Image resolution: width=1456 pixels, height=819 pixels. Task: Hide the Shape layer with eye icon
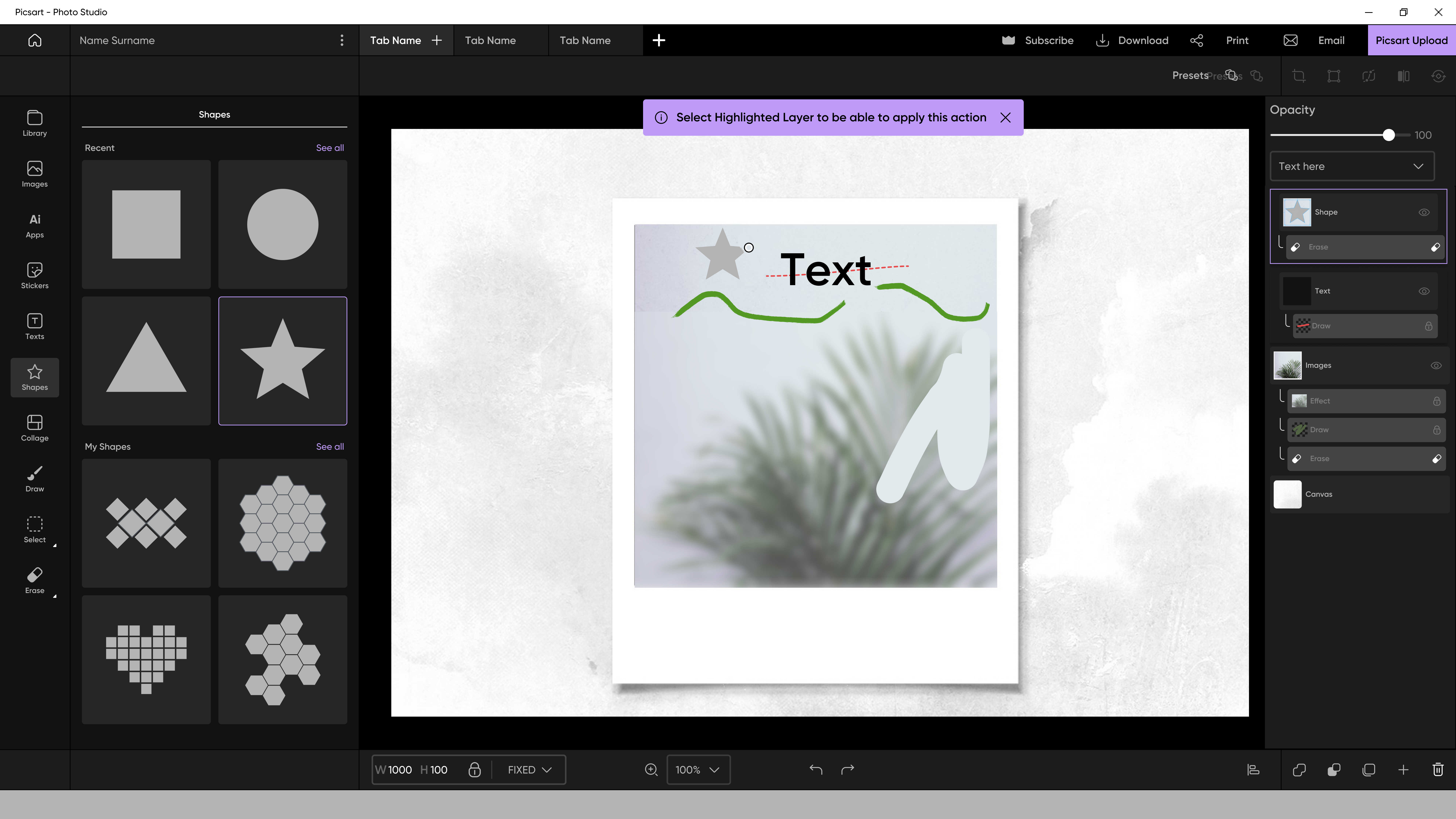tap(1424, 213)
